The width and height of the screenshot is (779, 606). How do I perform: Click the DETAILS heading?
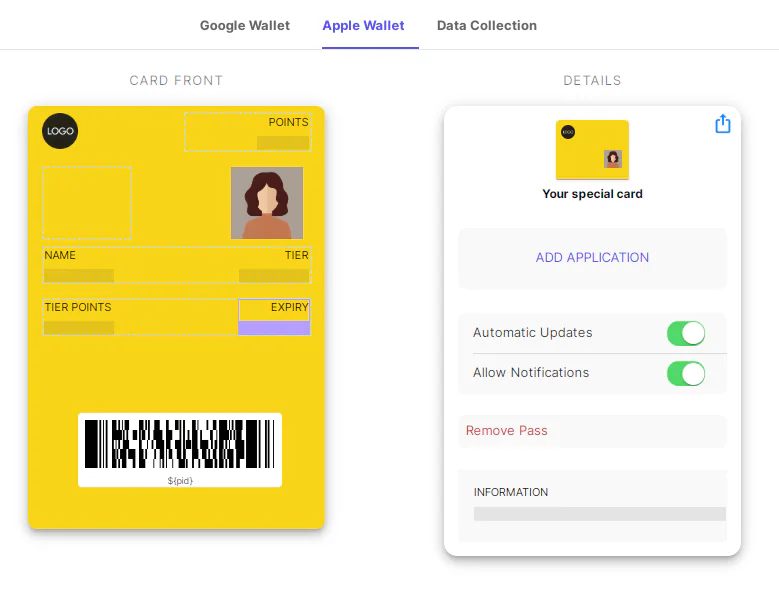point(592,80)
